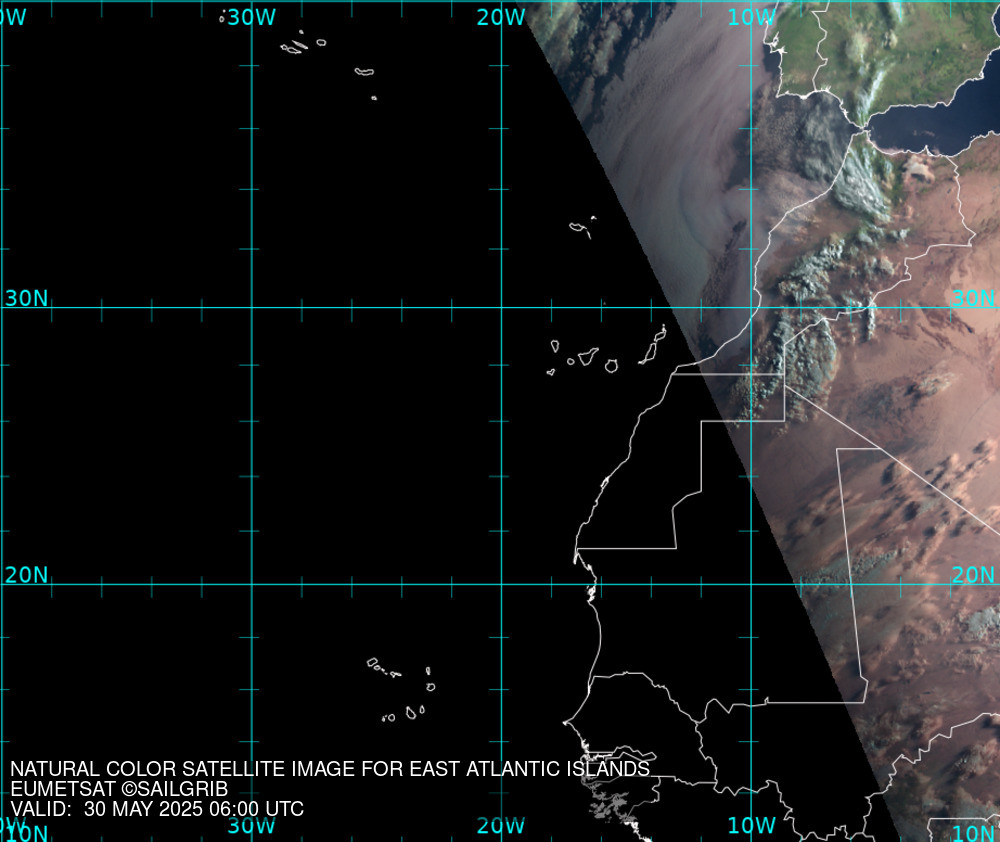The width and height of the screenshot is (1000, 842).
Task: Click the '10W' longitude label at bottom
Action: click(751, 825)
